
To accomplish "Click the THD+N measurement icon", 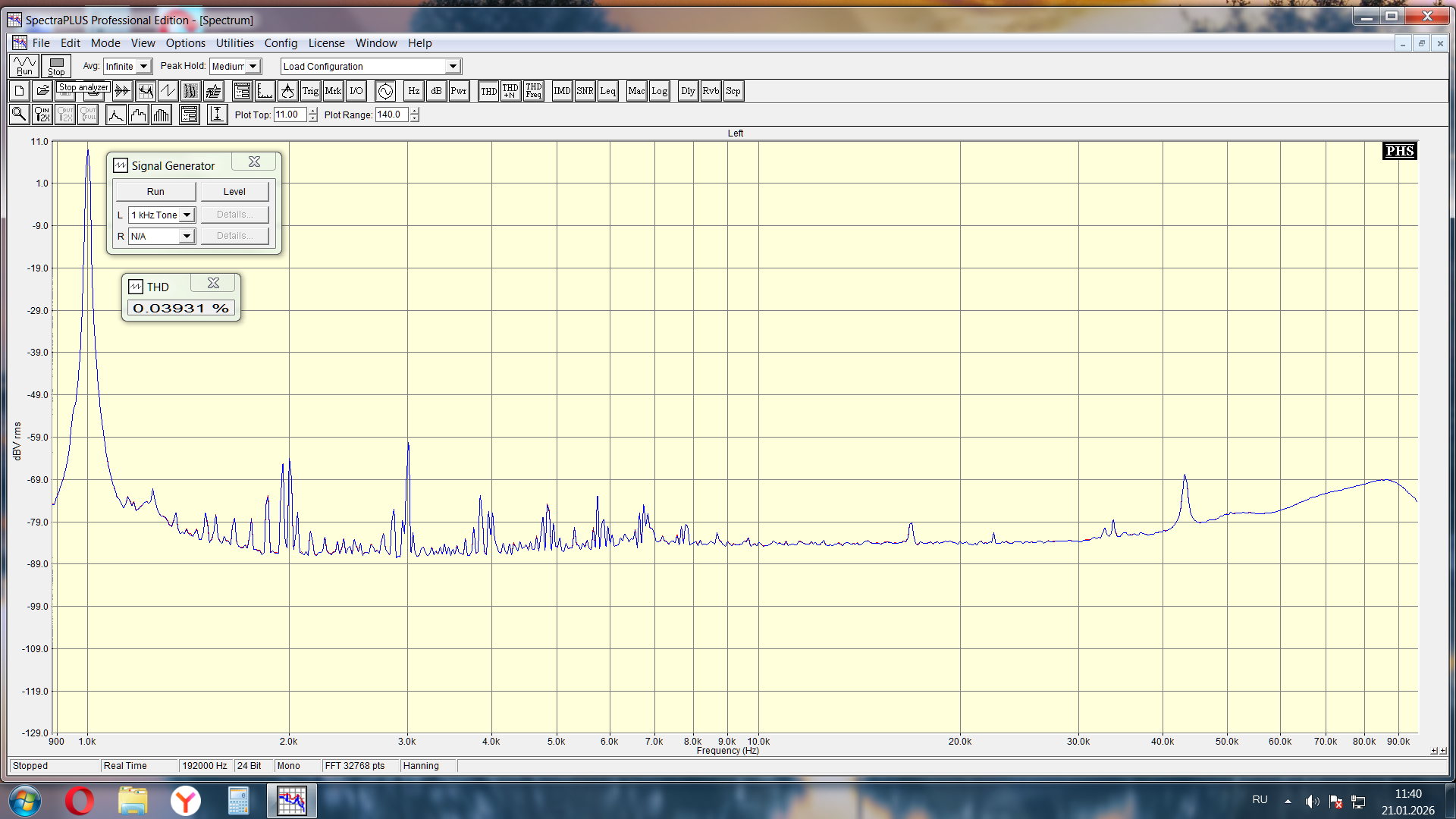I will [x=510, y=91].
